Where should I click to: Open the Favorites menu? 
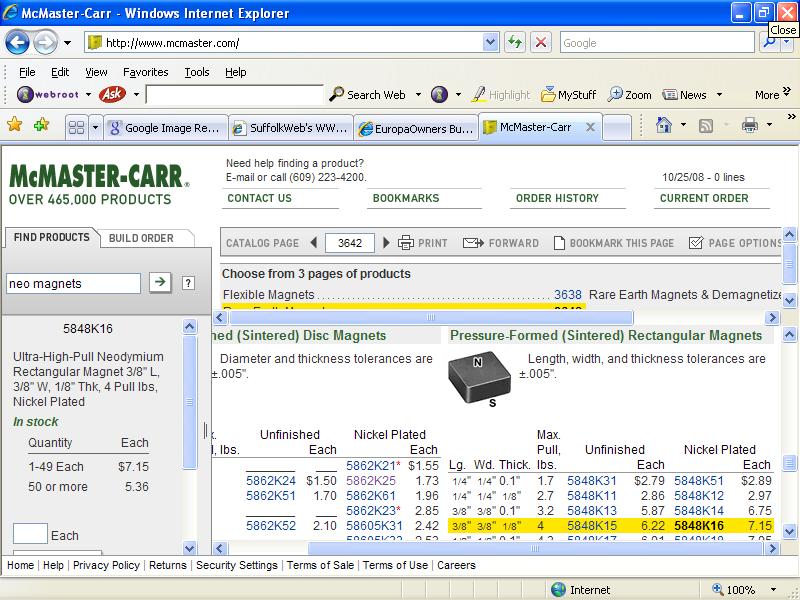coord(145,72)
